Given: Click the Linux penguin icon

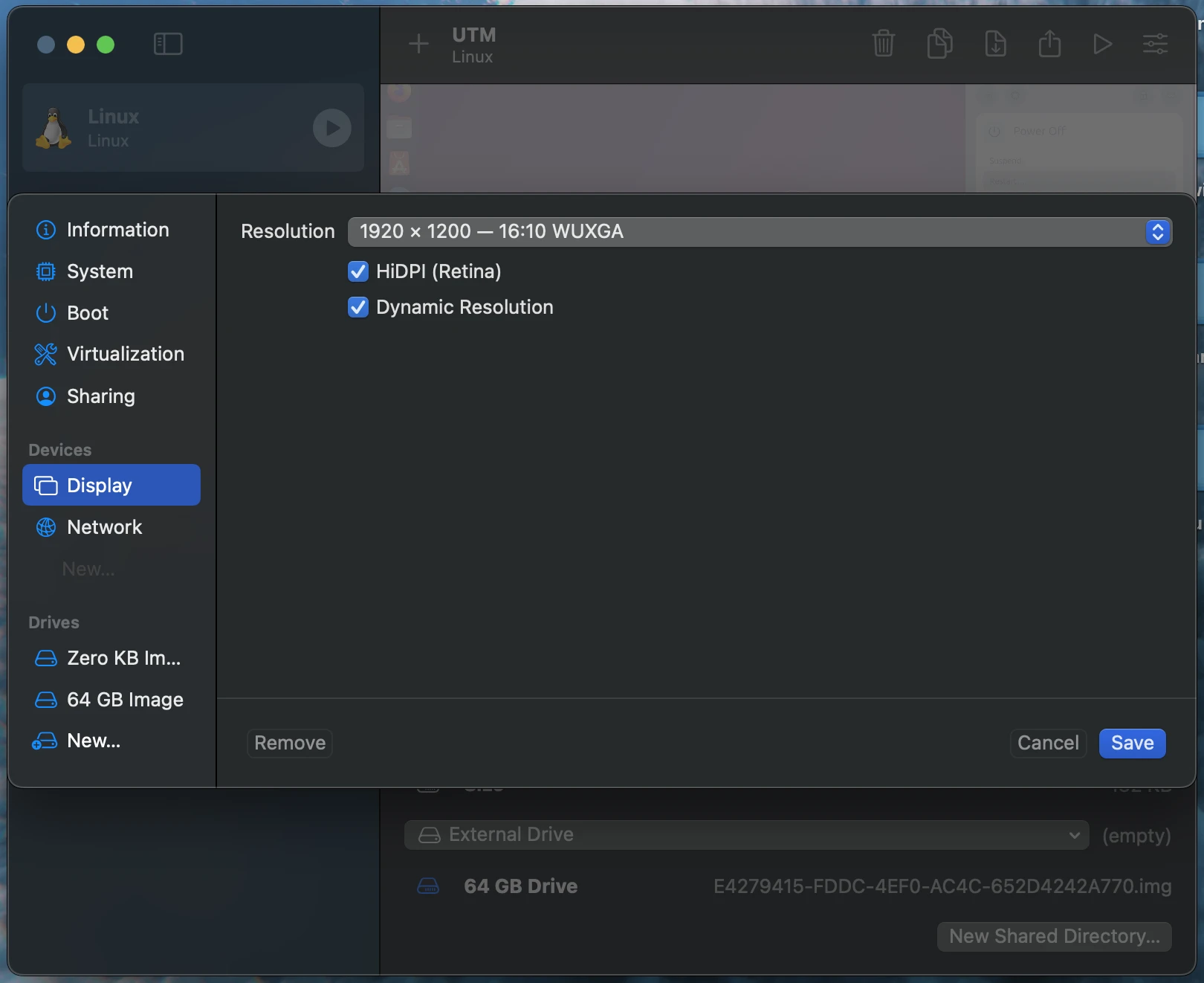Looking at the screenshot, I should coord(54,128).
